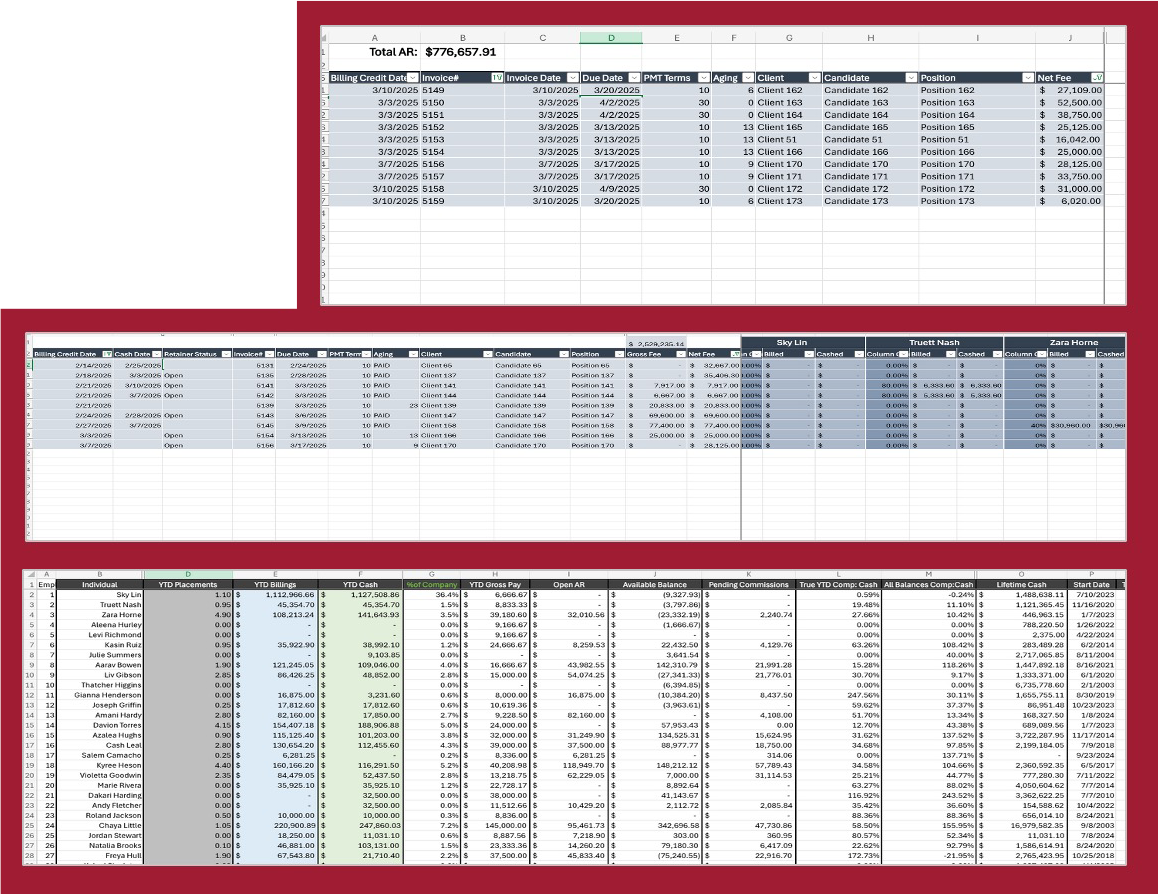Select the 3/20/2025 due date for invoice 5149

(611, 90)
